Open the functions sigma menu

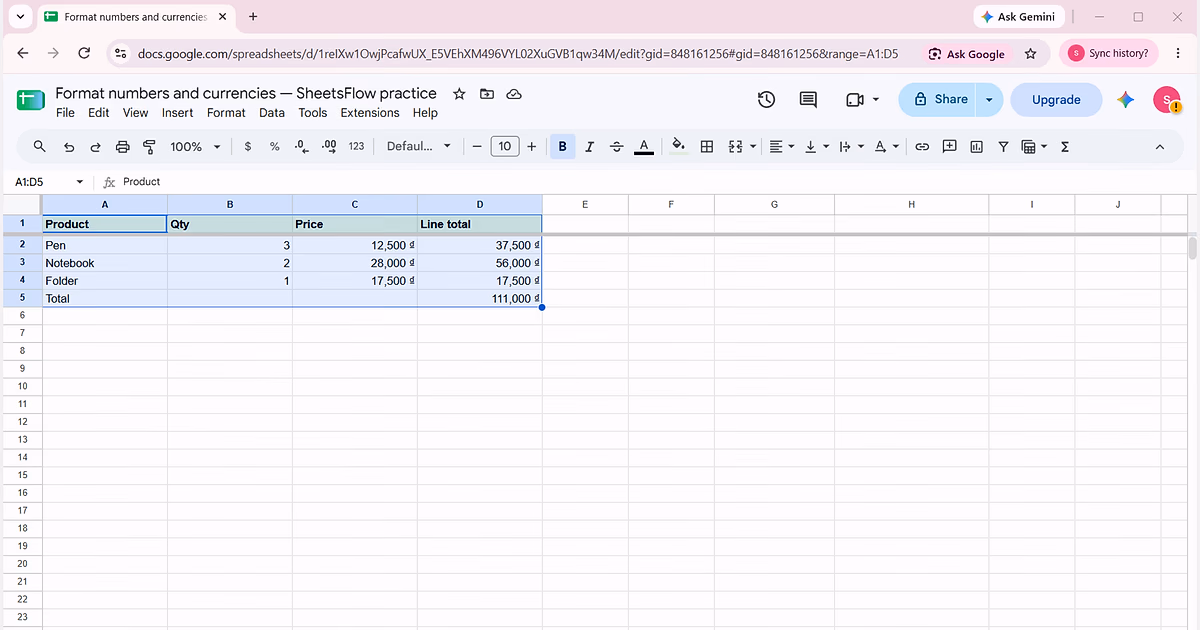tap(1064, 146)
